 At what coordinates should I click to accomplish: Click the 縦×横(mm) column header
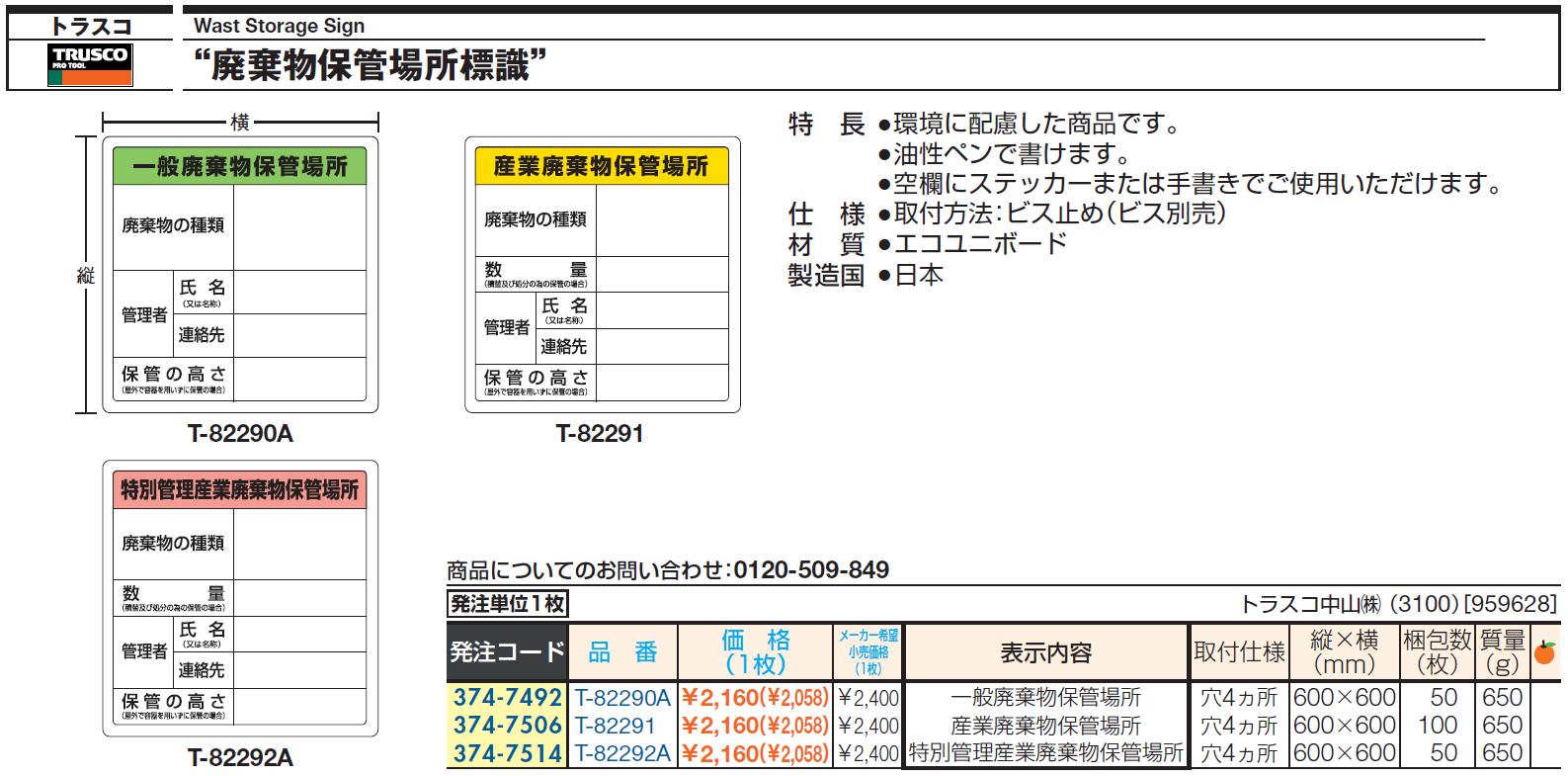pyautogui.click(x=1344, y=652)
